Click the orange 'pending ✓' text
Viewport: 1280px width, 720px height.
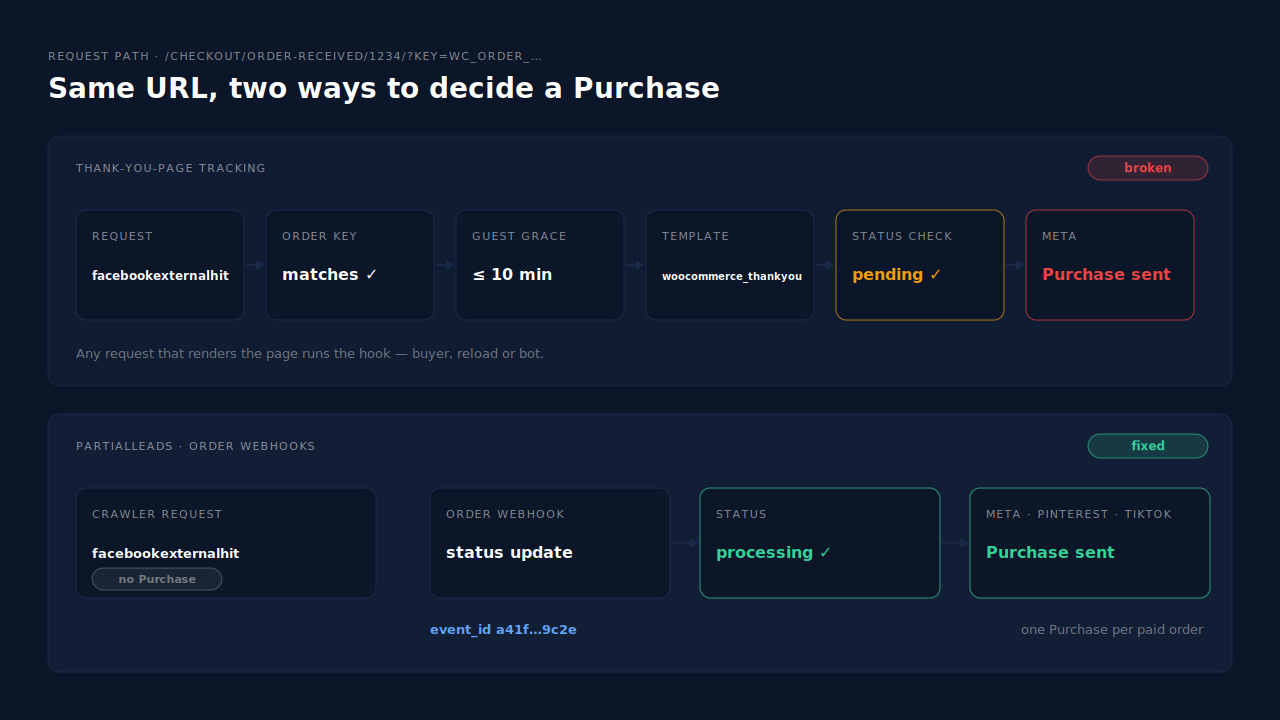pos(897,274)
